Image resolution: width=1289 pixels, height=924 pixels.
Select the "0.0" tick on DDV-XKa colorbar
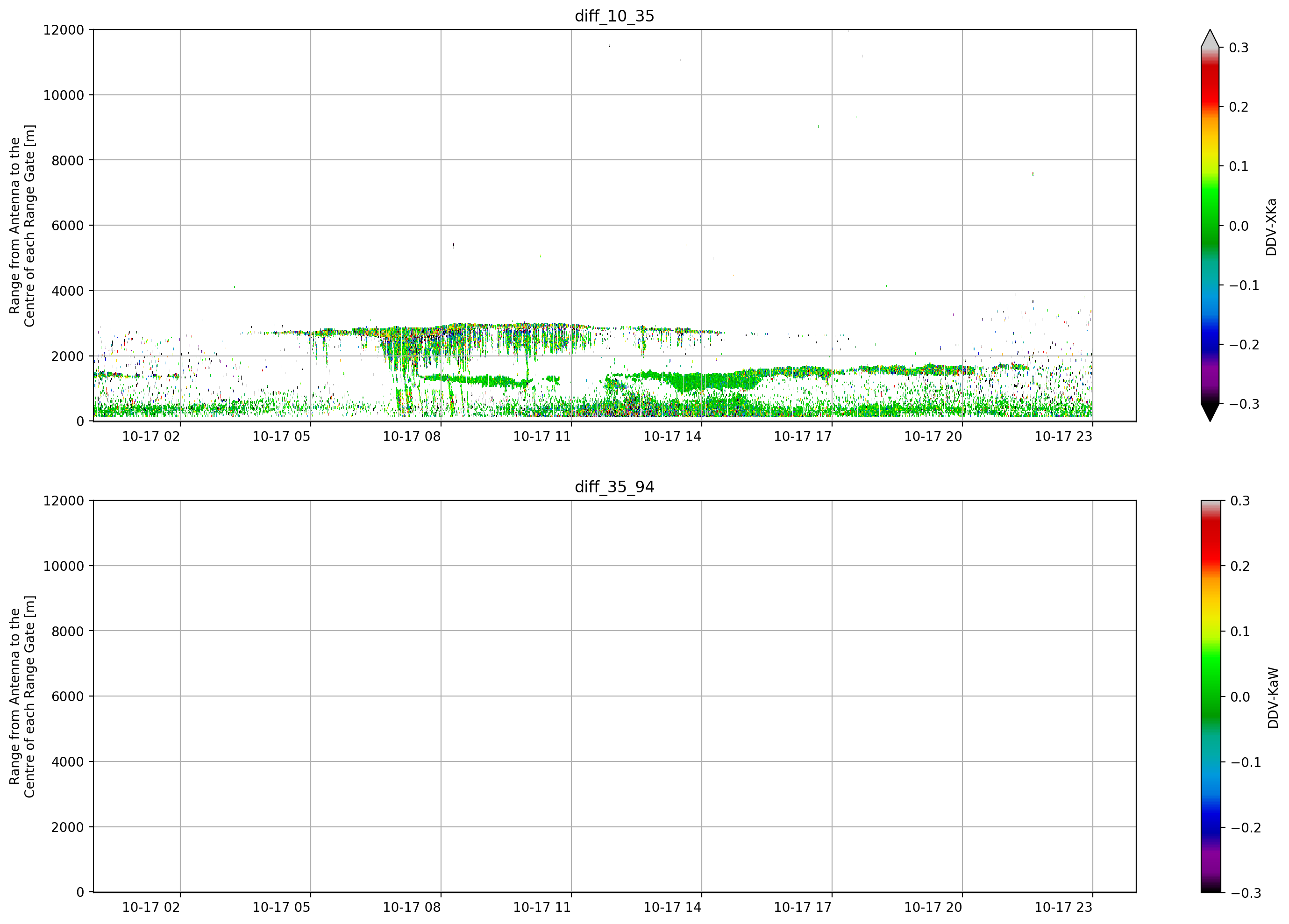1239,226
